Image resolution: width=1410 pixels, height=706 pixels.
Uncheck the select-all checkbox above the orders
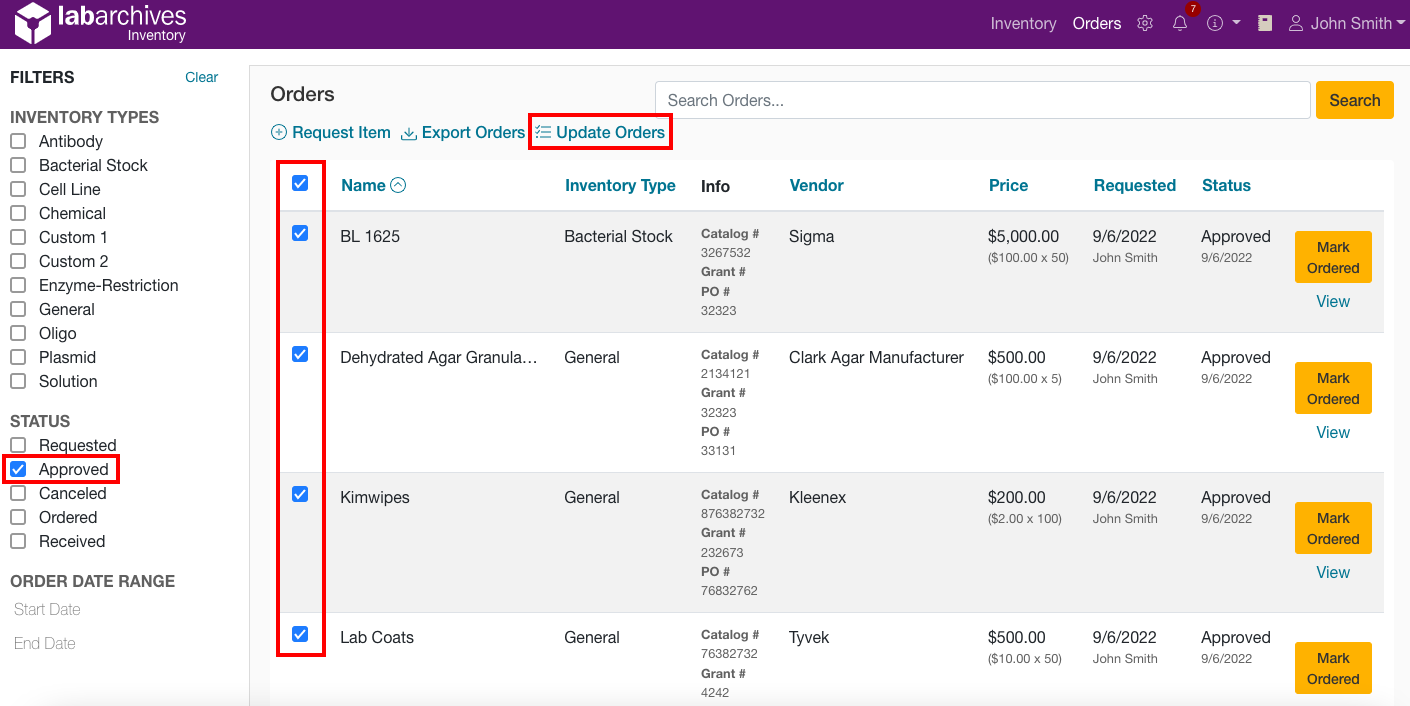click(x=300, y=184)
